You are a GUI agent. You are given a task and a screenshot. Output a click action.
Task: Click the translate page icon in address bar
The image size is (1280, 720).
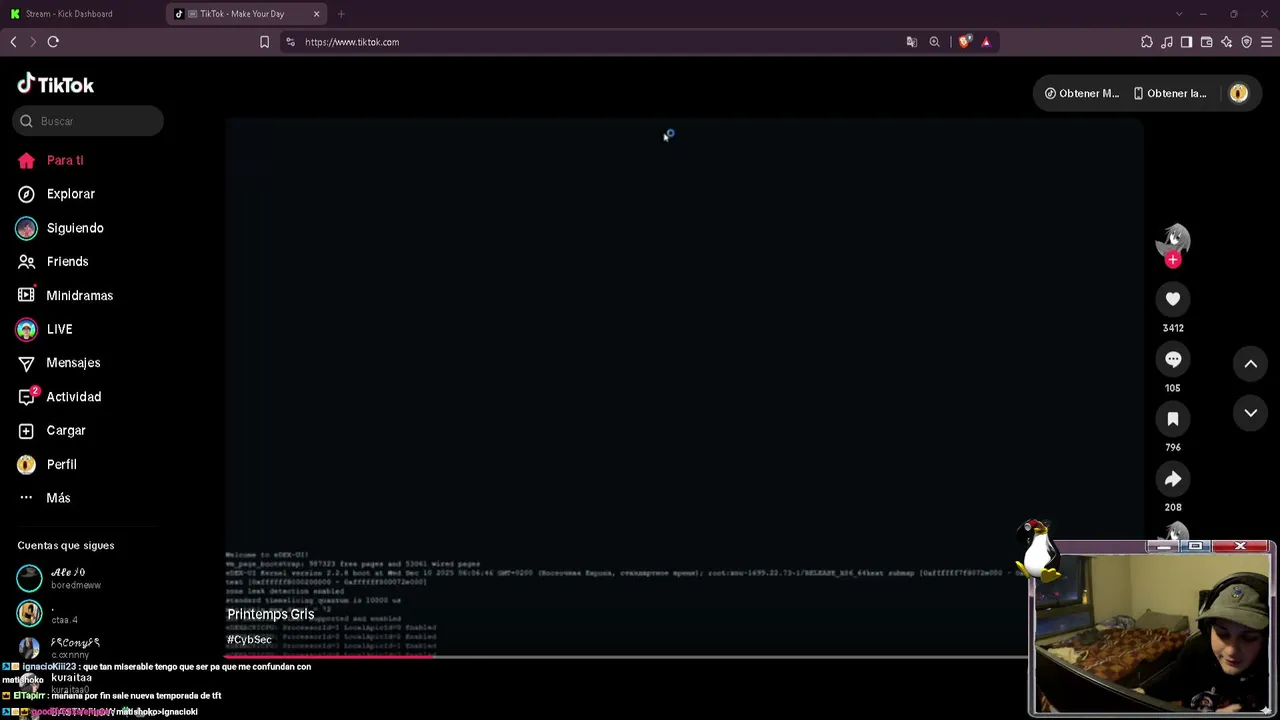coord(911,42)
